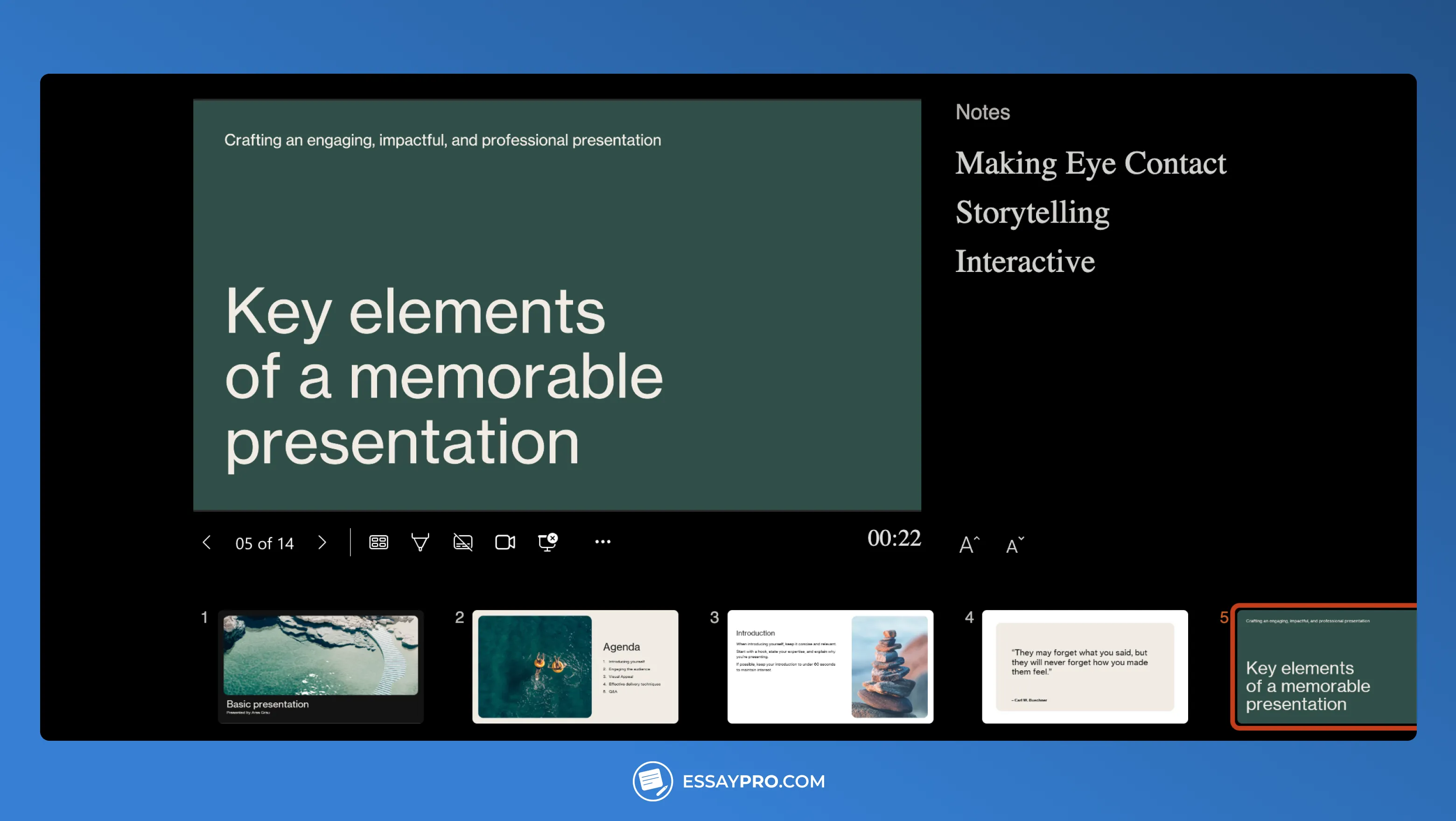Toggle the camera video icon
Viewport: 1456px width, 821px height.
tap(505, 543)
